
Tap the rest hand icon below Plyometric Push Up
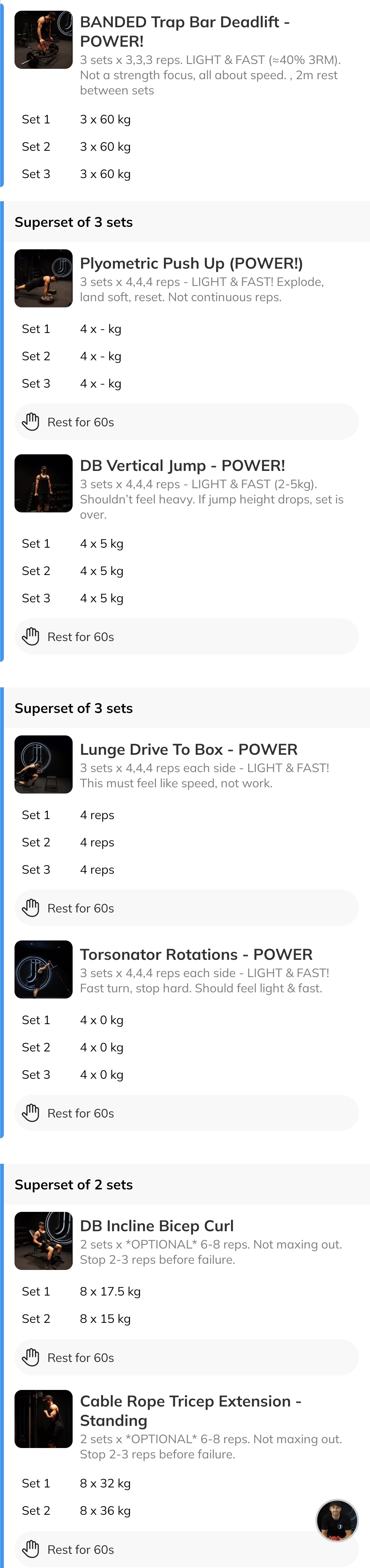[30, 422]
